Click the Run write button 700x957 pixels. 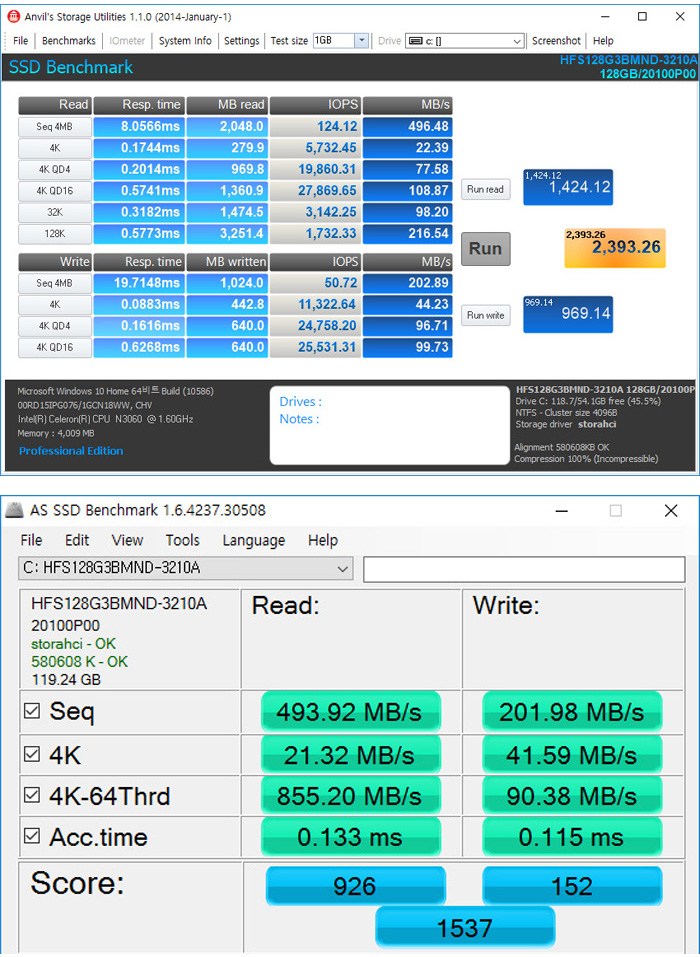485,315
